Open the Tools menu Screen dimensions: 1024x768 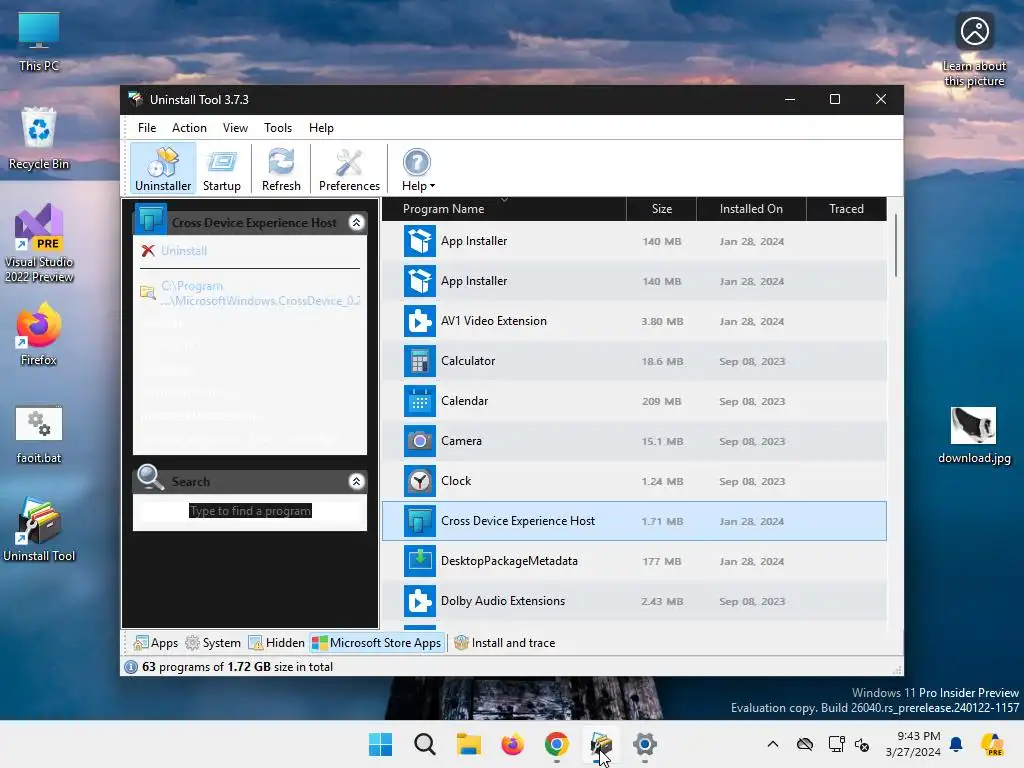tap(278, 128)
